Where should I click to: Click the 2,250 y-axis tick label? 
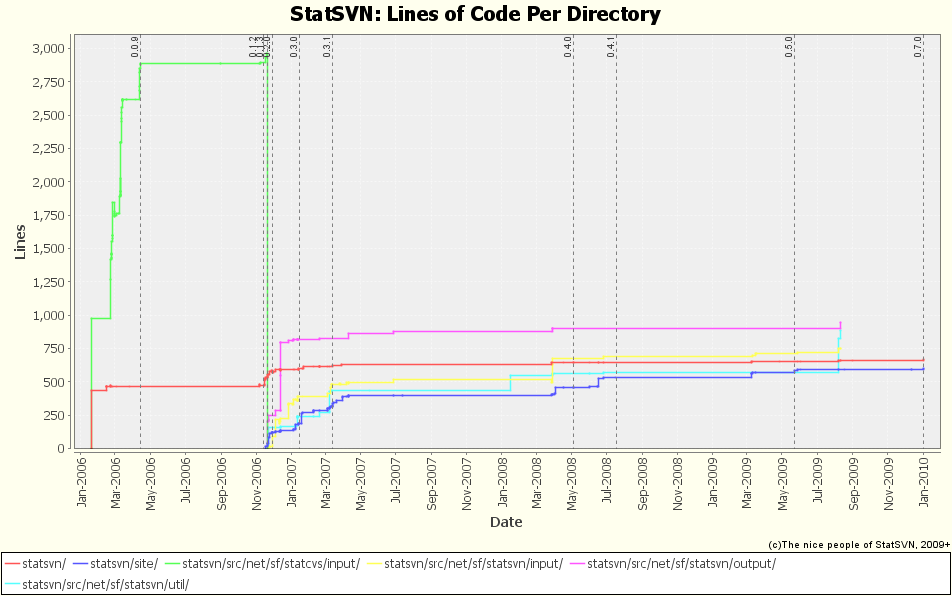[48, 149]
